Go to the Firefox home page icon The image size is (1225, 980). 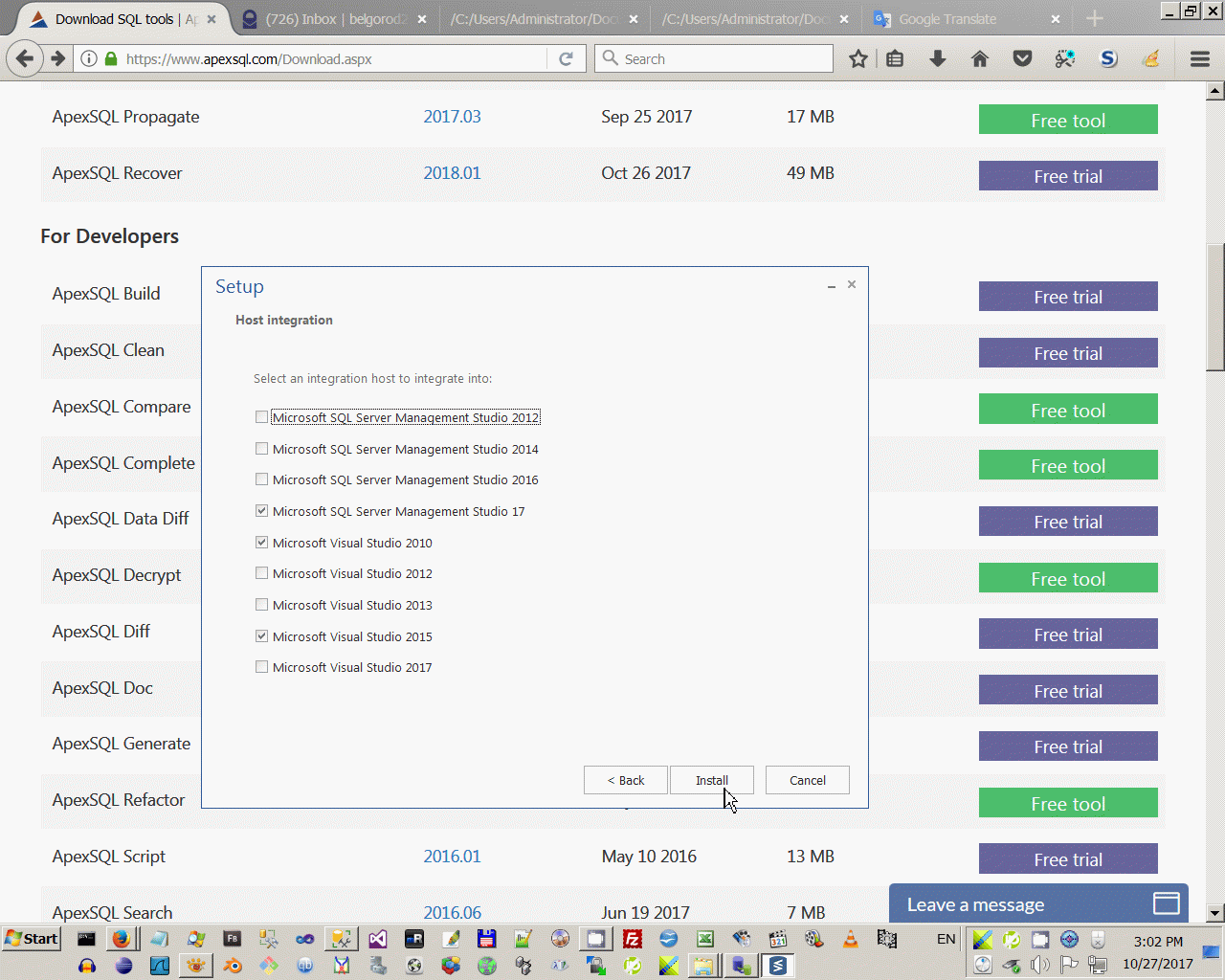[980, 59]
